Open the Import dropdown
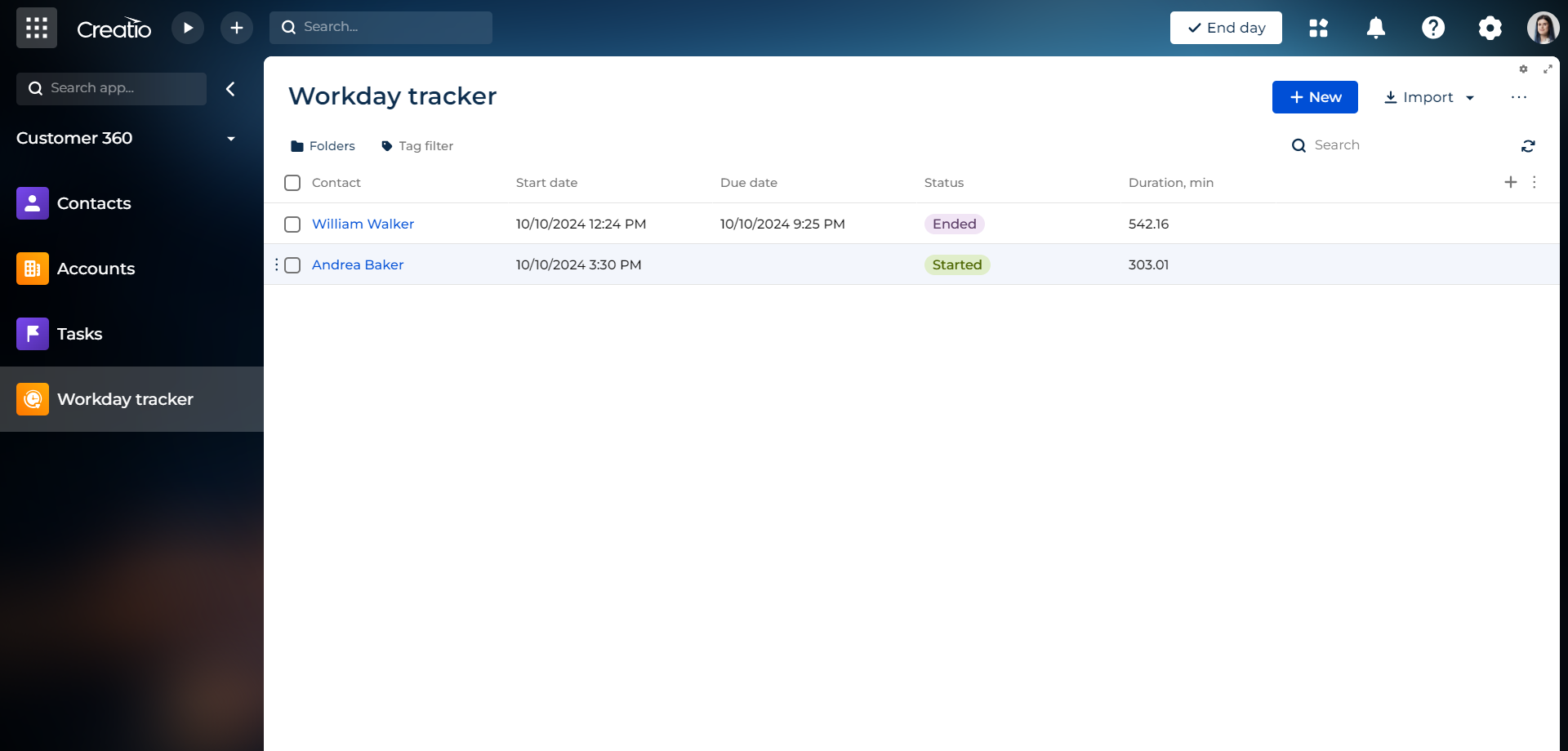 coord(1429,97)
